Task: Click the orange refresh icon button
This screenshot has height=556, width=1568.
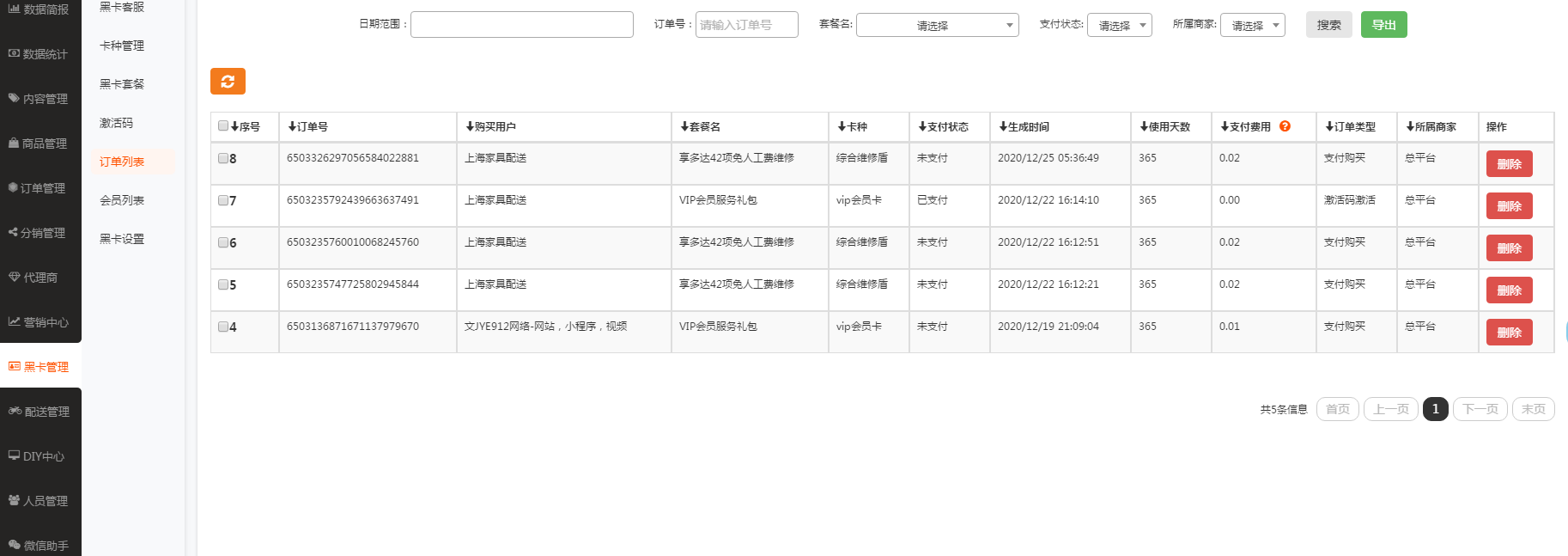Action: click(x=228, y=82)
